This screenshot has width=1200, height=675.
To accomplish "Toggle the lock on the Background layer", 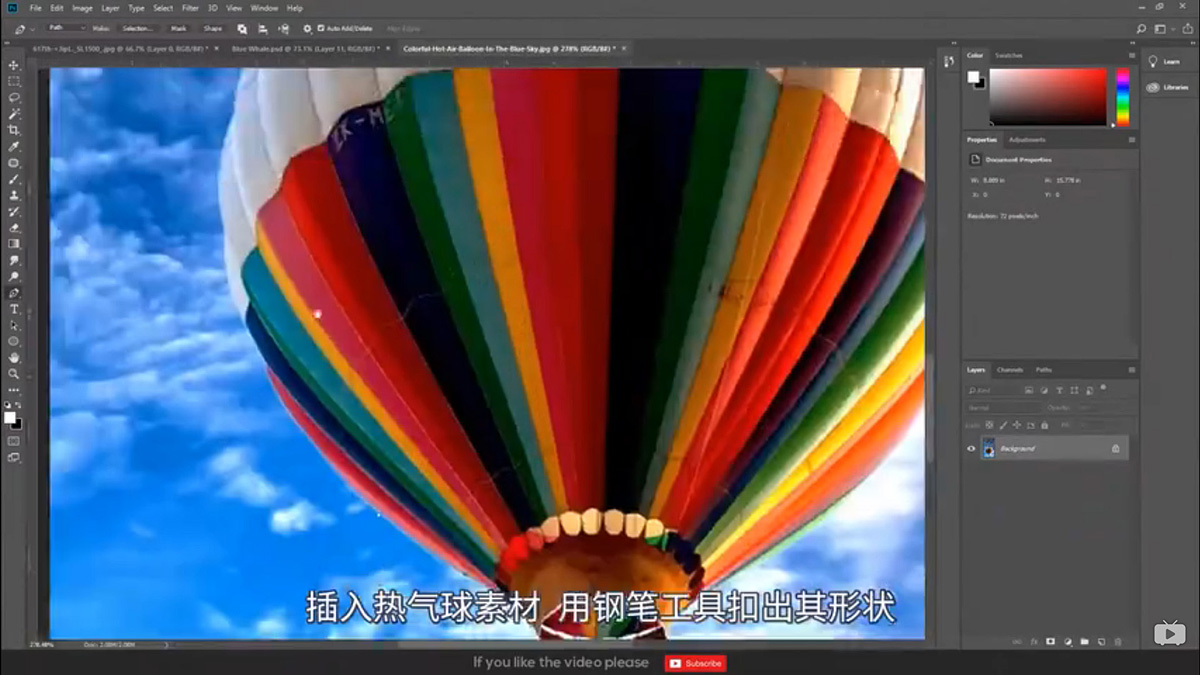I will point(1115,448).
